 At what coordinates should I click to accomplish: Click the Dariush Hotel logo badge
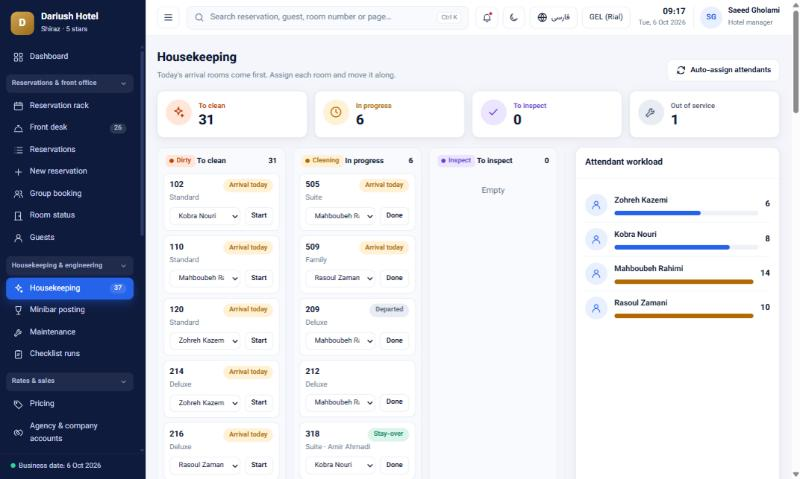[22, 23]
